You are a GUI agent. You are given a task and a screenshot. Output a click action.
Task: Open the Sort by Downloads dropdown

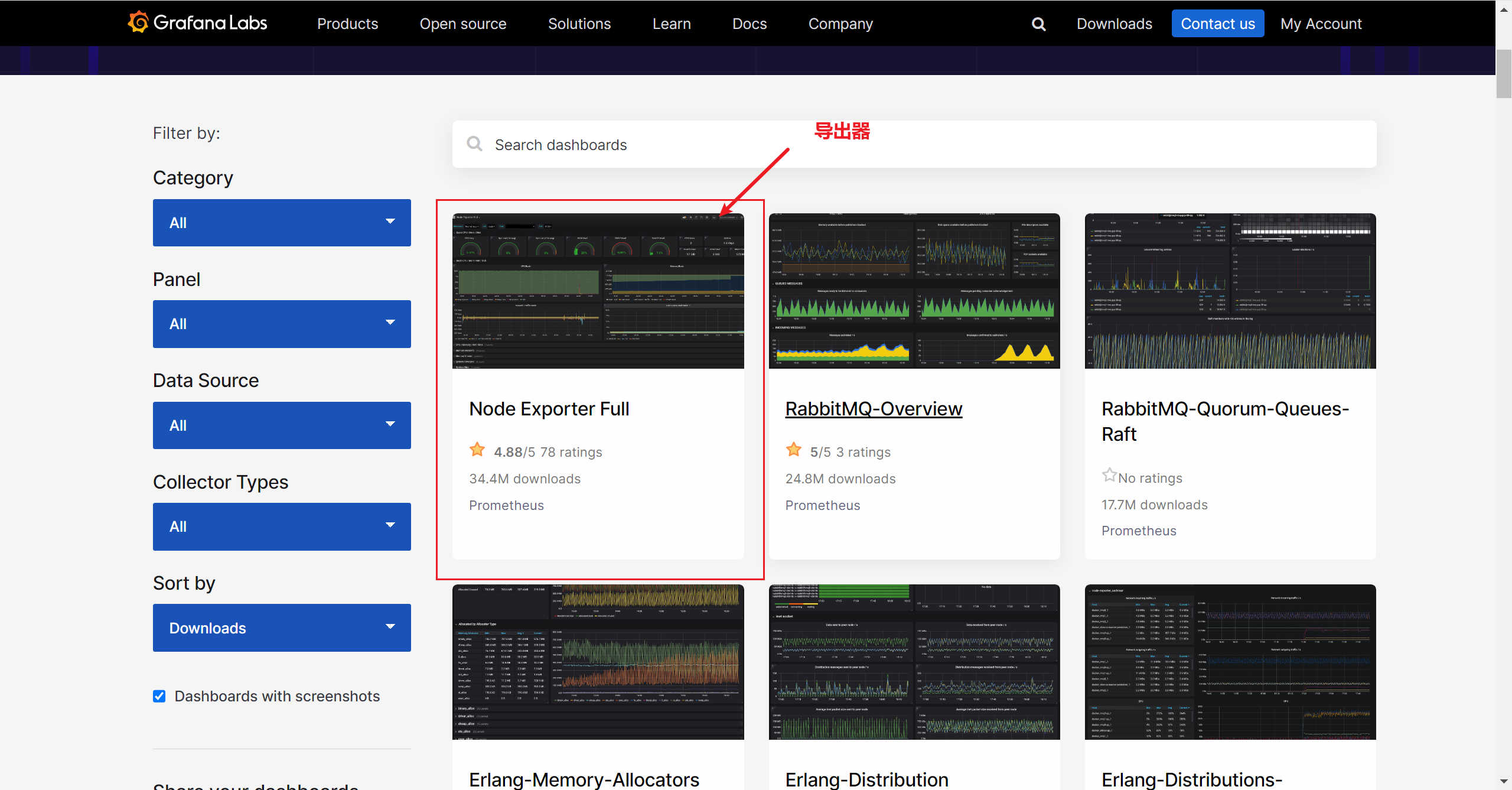282,628
